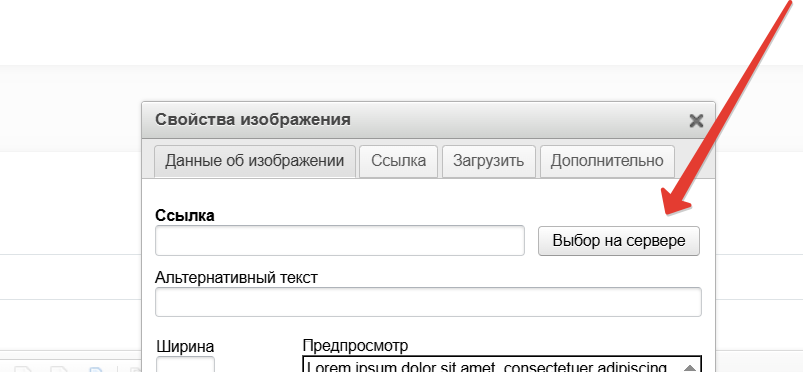Click the Выбор на сервере button
The height and width of the screenshot is (372, 803).
[x=619, y=240]
